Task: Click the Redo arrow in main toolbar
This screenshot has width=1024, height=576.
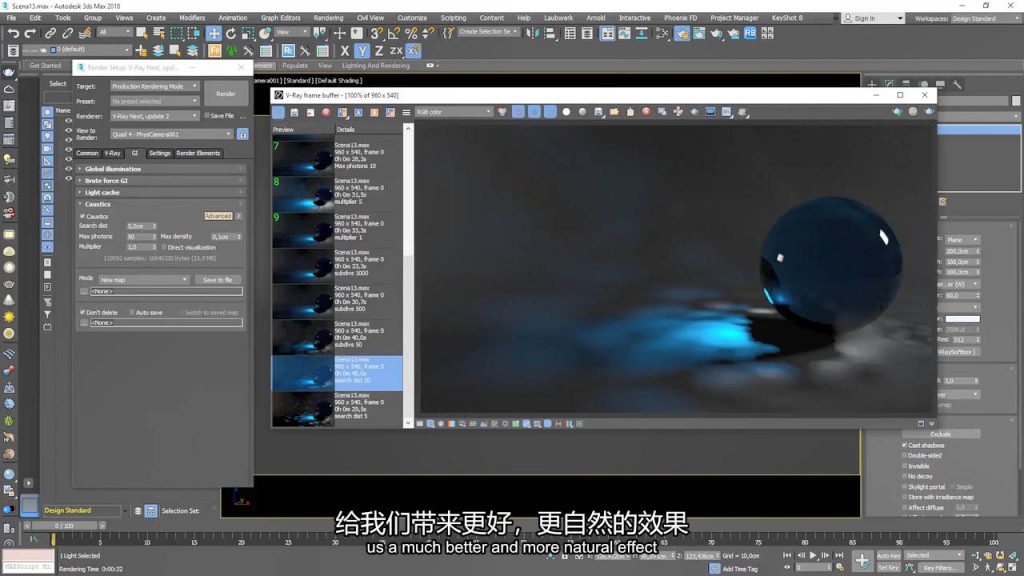Action: click(x=30, y=33)
